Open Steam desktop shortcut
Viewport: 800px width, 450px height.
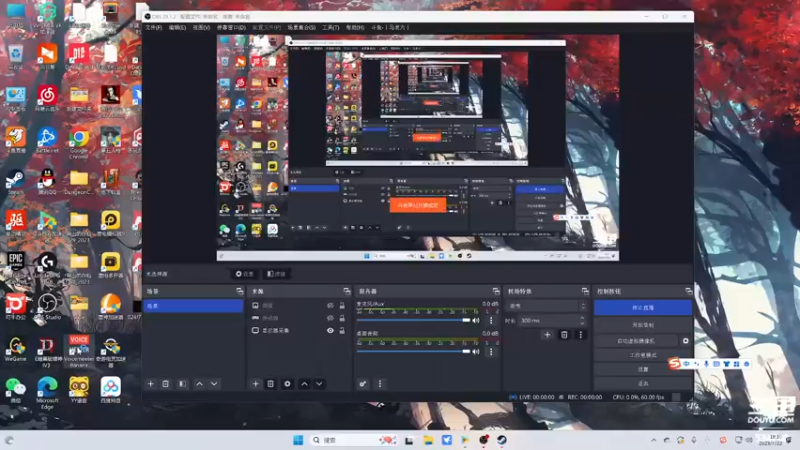[x=15, y=183]
